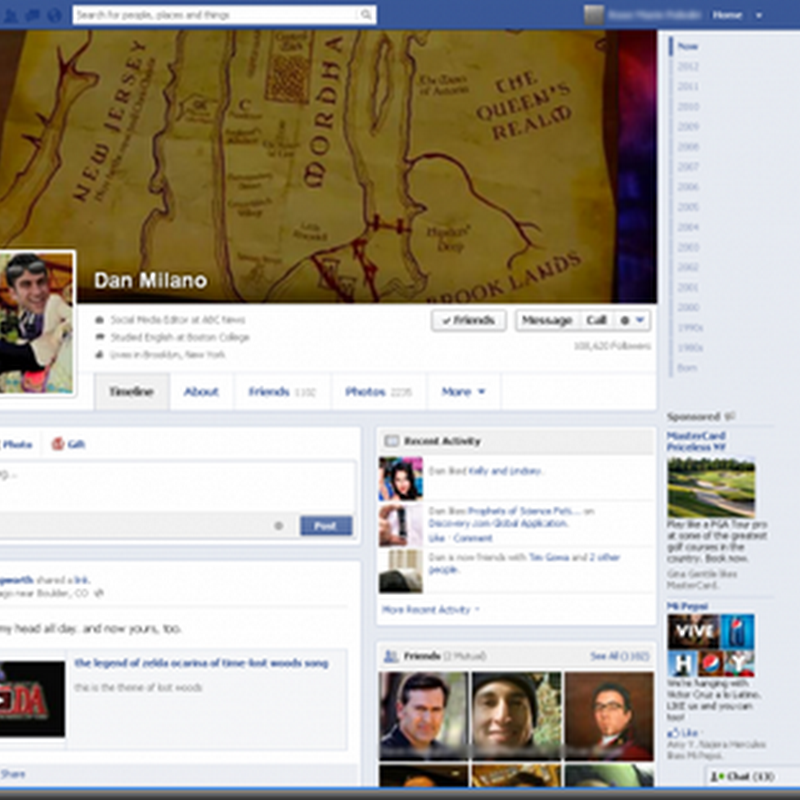Open friend portrait with glasses

point(609,716)
